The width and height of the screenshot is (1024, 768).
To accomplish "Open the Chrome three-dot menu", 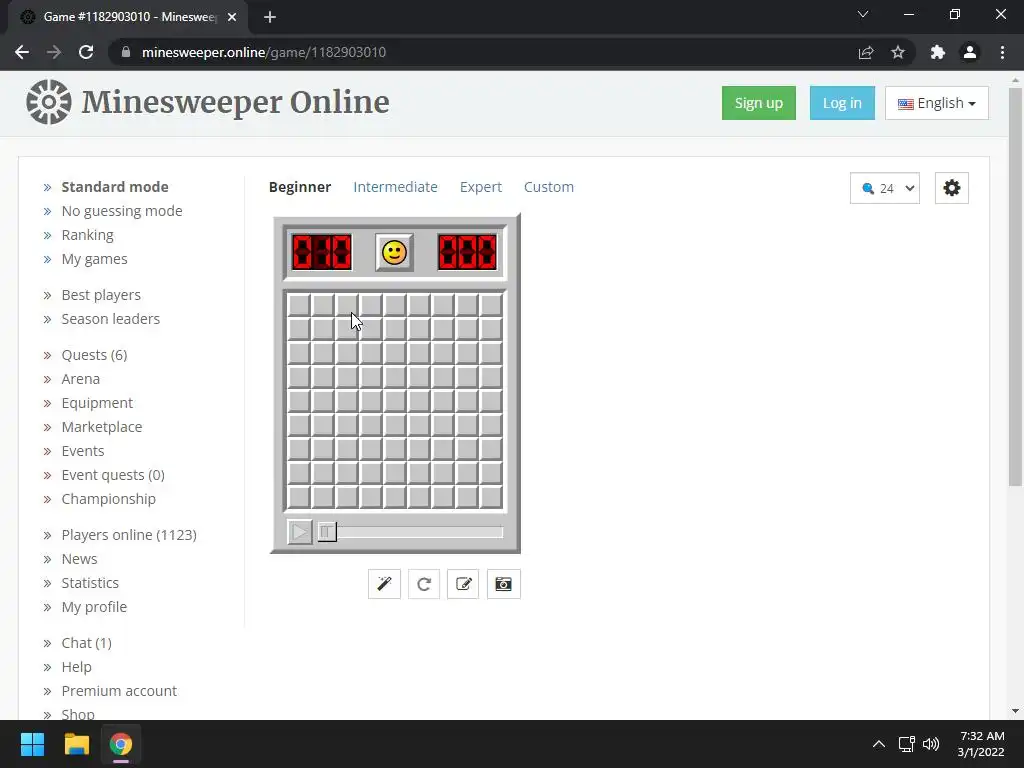I will [1002, 52].
